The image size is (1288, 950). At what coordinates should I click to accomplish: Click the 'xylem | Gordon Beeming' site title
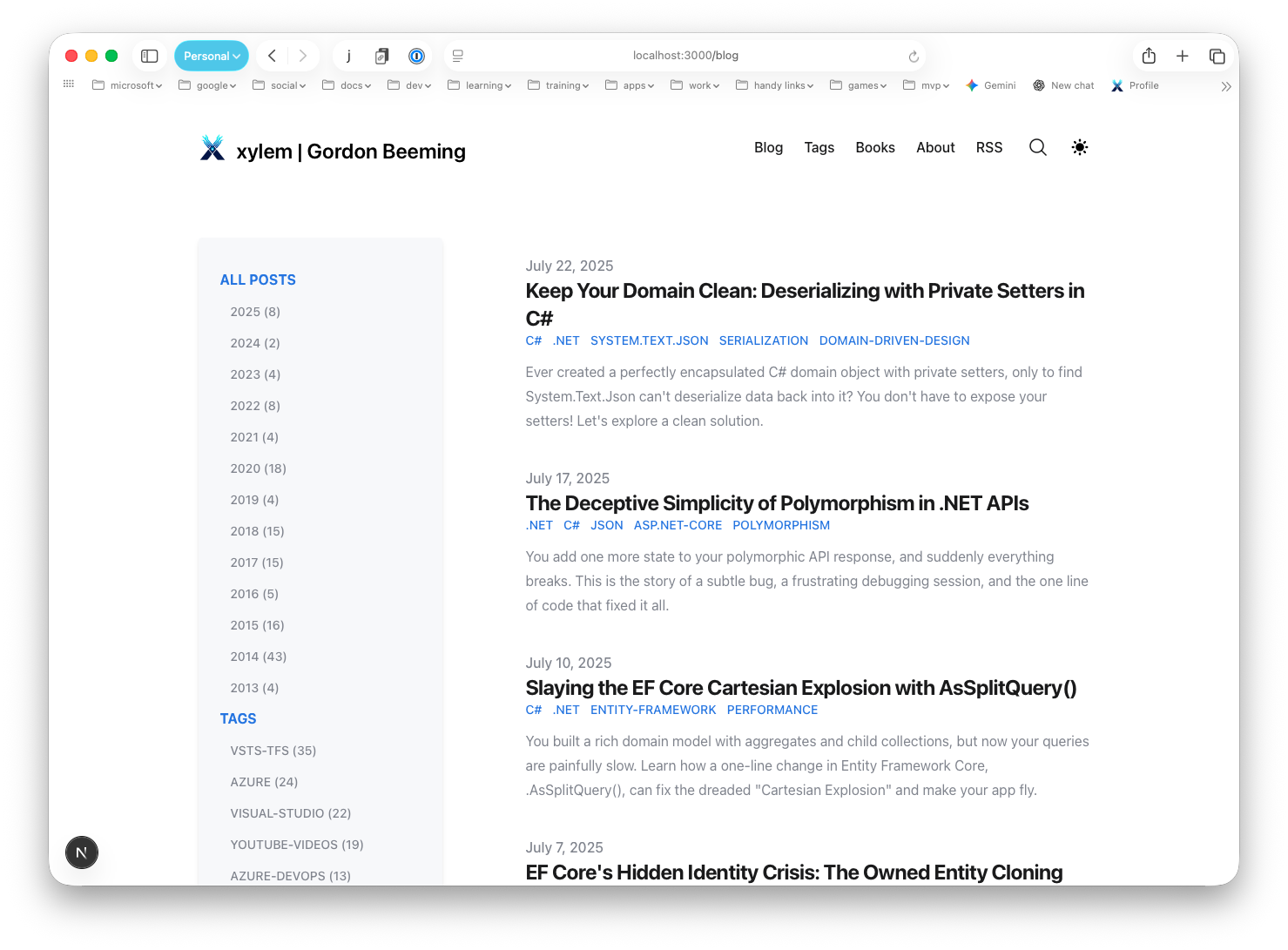tap(351, 152)
